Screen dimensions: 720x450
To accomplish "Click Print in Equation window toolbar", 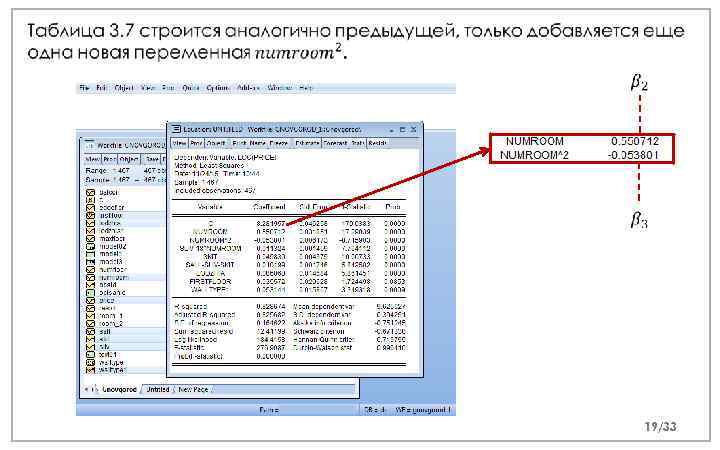I will click(239, 144).
